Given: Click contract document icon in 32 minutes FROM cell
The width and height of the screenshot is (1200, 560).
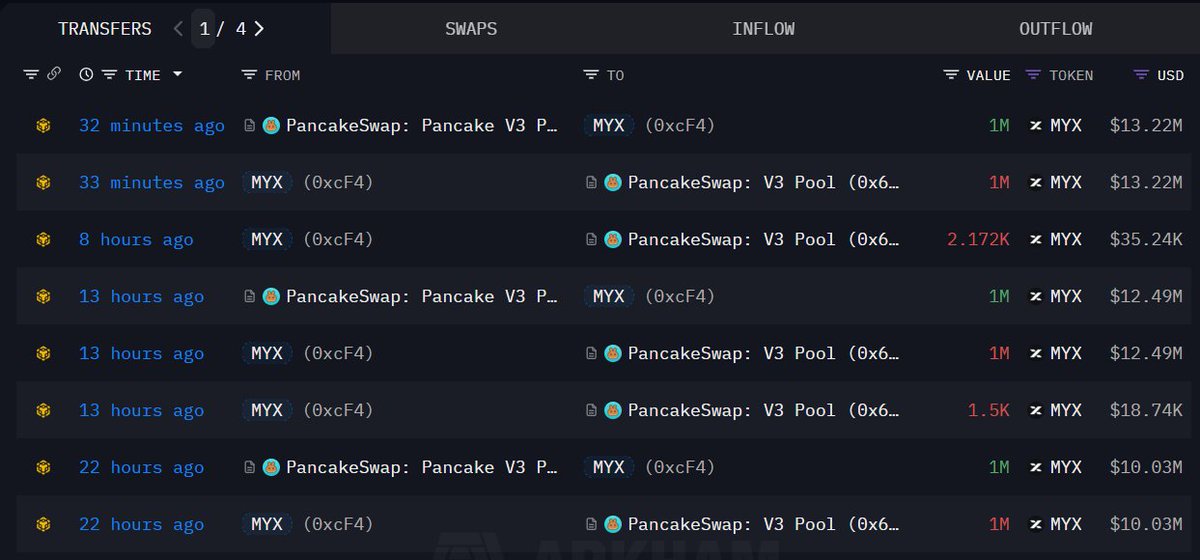Looking at the screenshot, I should [250, 126].
